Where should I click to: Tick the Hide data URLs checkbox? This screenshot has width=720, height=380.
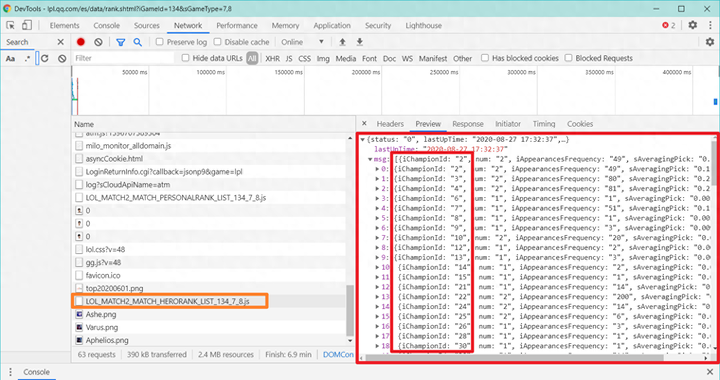(x=185, y=58)
